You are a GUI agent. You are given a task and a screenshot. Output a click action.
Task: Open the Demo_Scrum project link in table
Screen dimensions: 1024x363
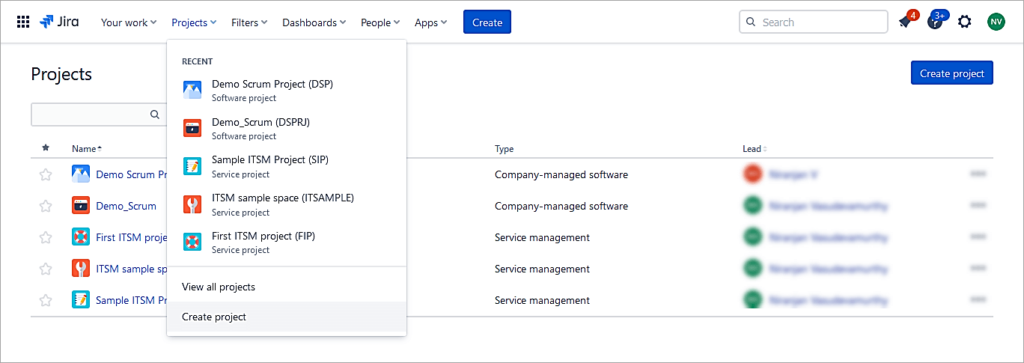pyautogui.click(x=126, y=206)
